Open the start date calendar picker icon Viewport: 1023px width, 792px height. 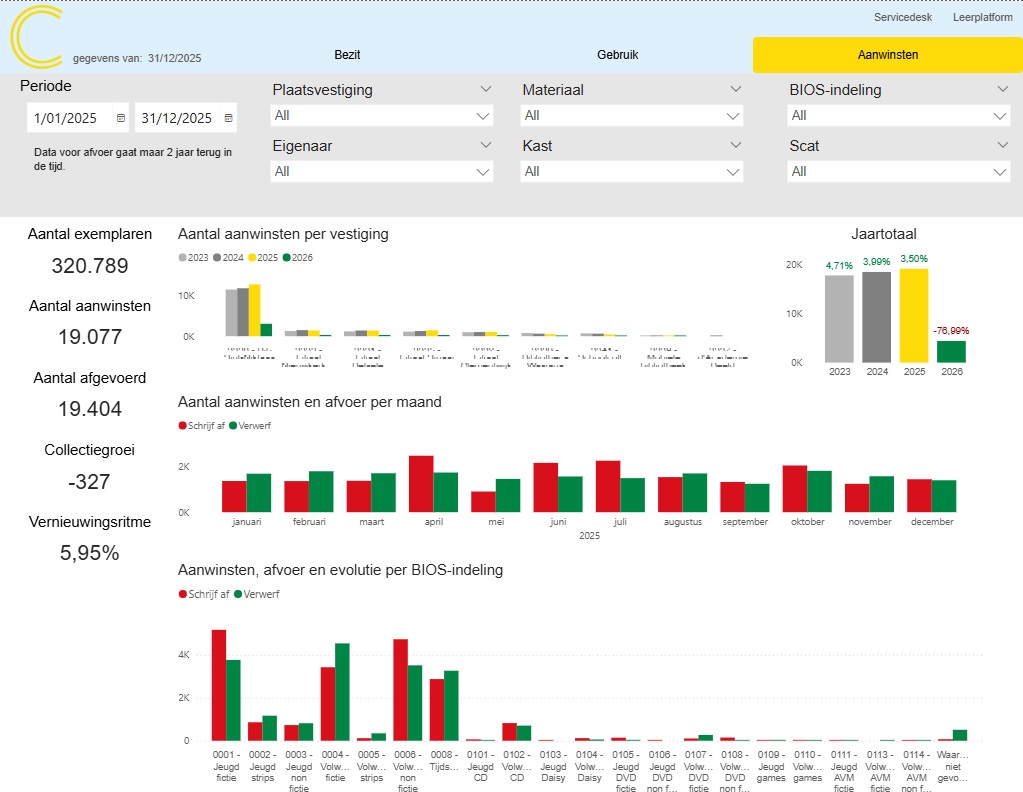click(121, 118)
